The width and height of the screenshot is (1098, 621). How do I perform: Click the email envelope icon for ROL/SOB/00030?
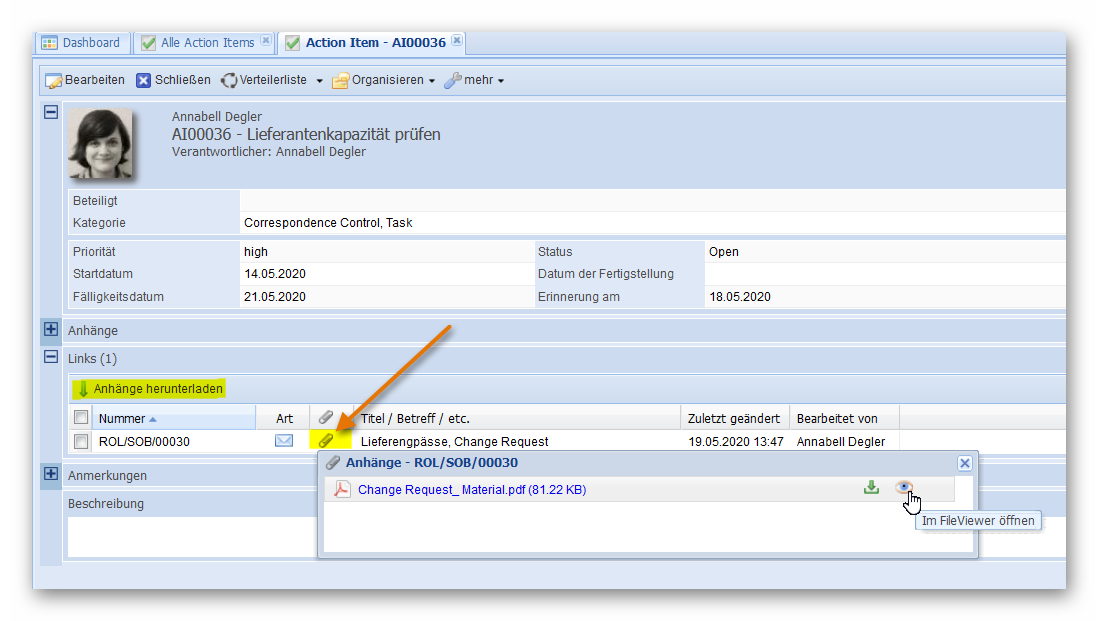point(284,441)
